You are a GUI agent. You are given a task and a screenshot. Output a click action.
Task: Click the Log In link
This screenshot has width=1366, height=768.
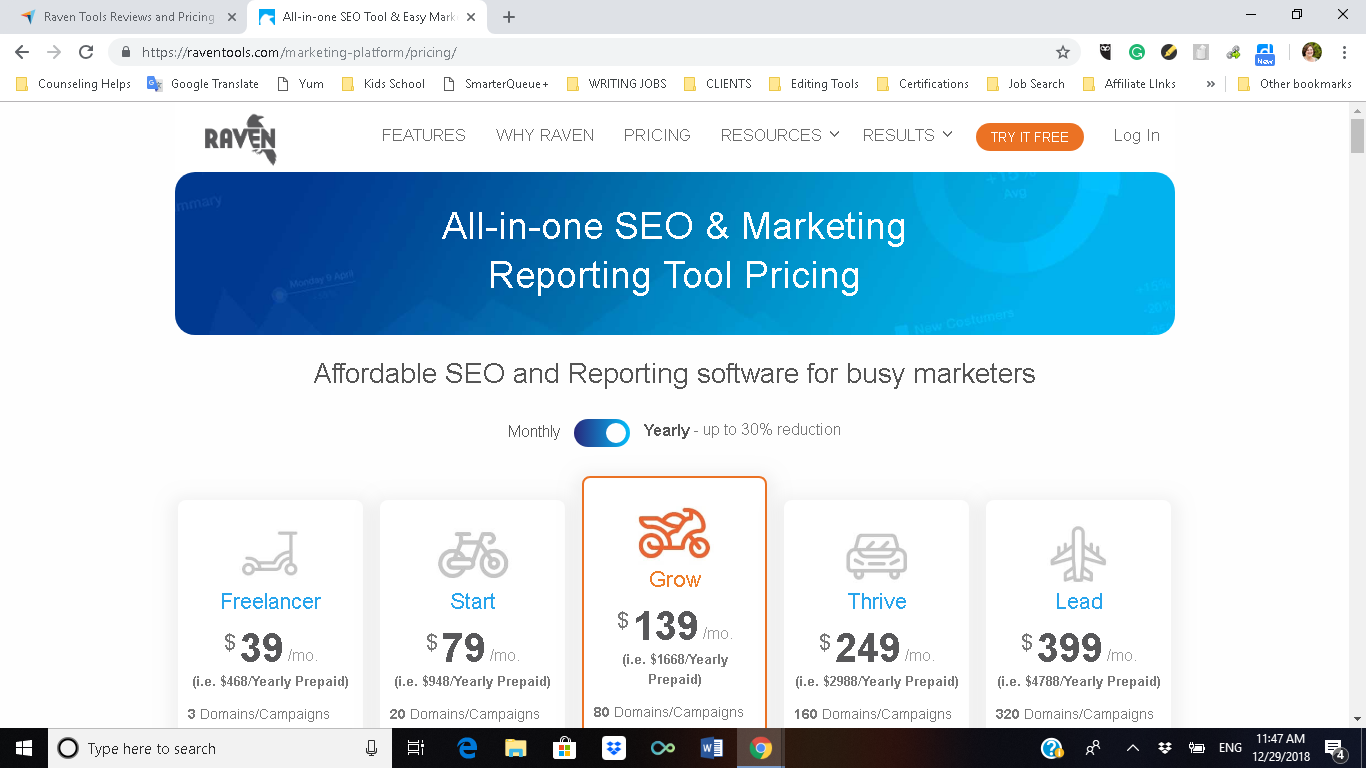tap(1137, 135)
